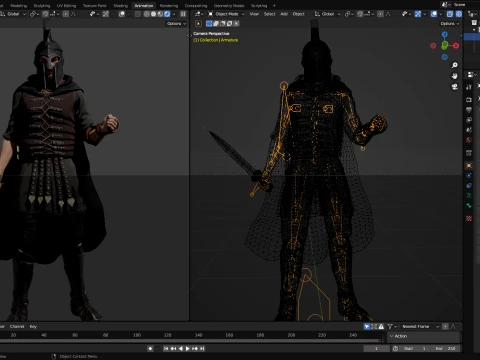Screen dimensions: 480x360
Task: Open the Tool properties tab
Action: point(469,87)
